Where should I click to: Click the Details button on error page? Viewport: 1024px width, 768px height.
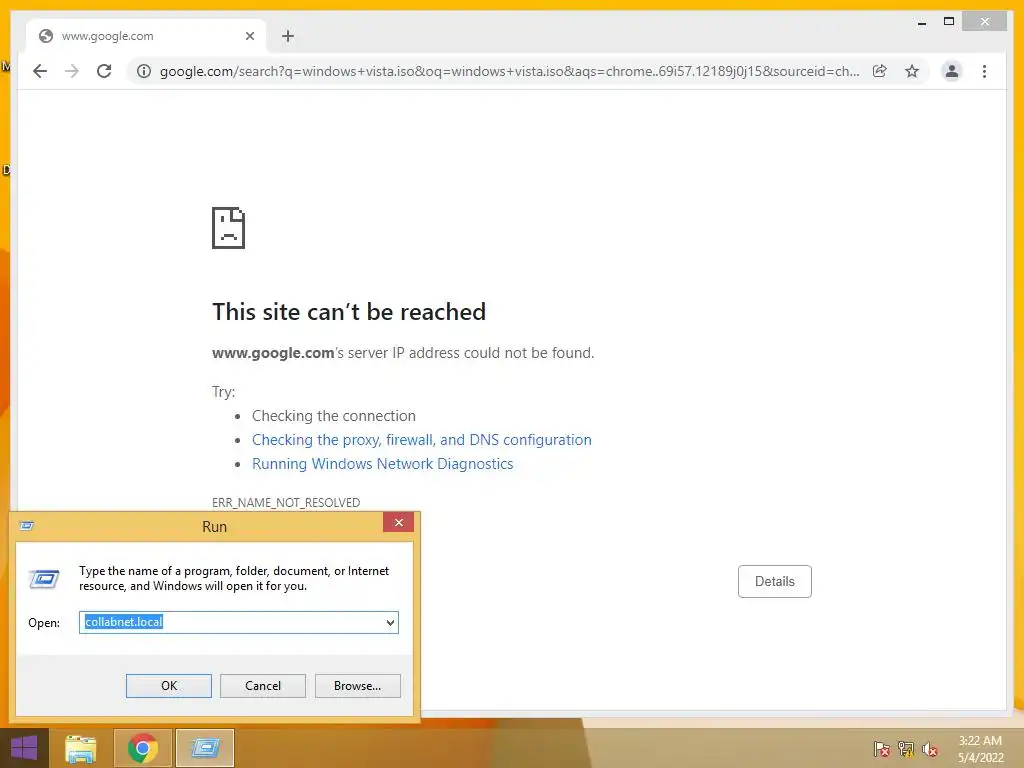[x=775, y=581]
